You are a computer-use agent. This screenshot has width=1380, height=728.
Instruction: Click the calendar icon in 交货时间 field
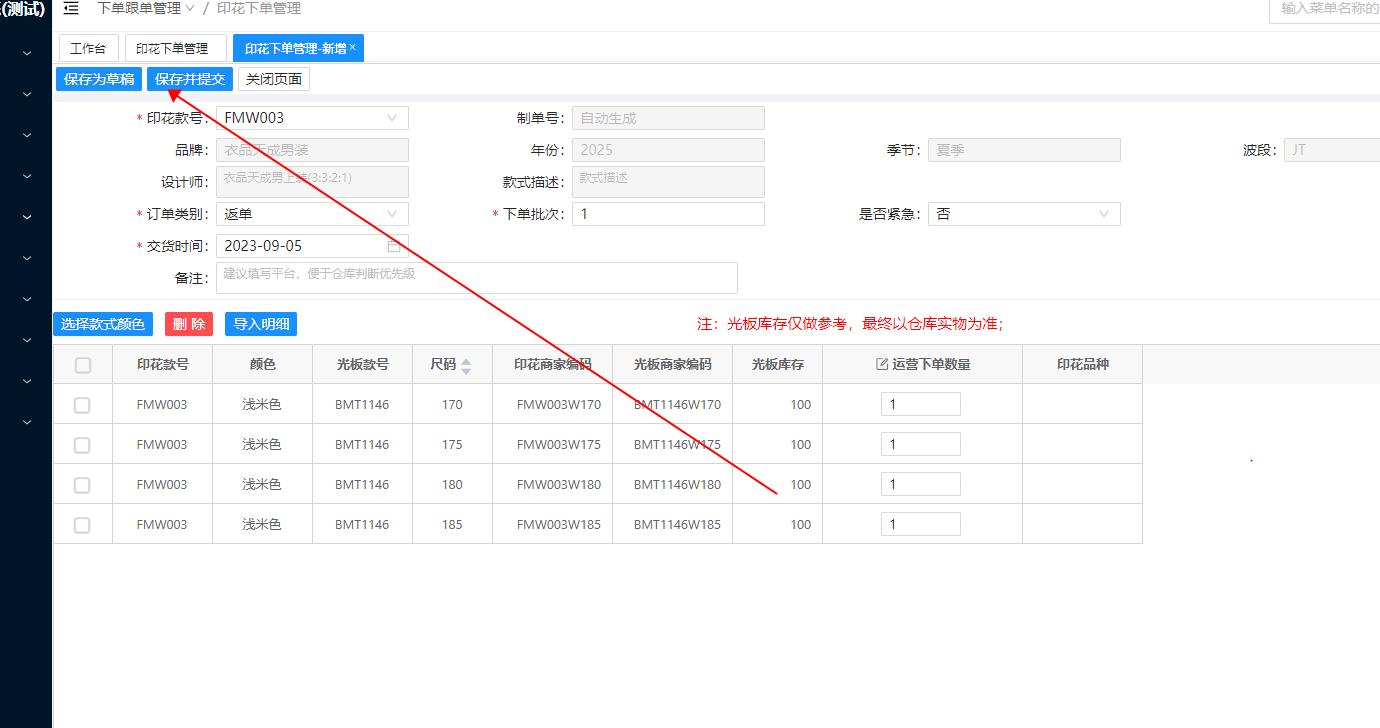click(x=394, y=246)
